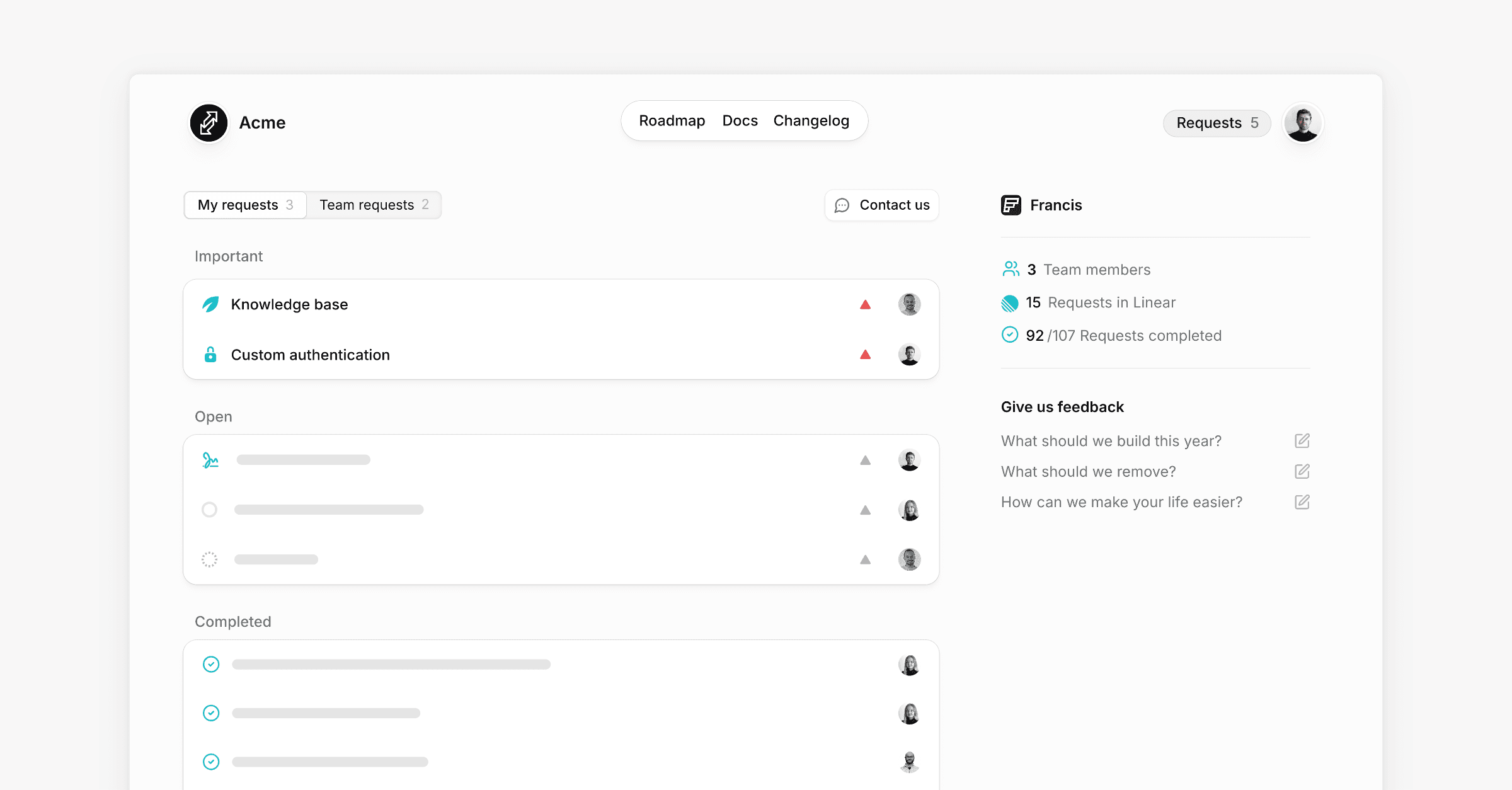Screen dimensions: 1512x790
Task: Click the Acme logo icon
Action: point(209,123)
